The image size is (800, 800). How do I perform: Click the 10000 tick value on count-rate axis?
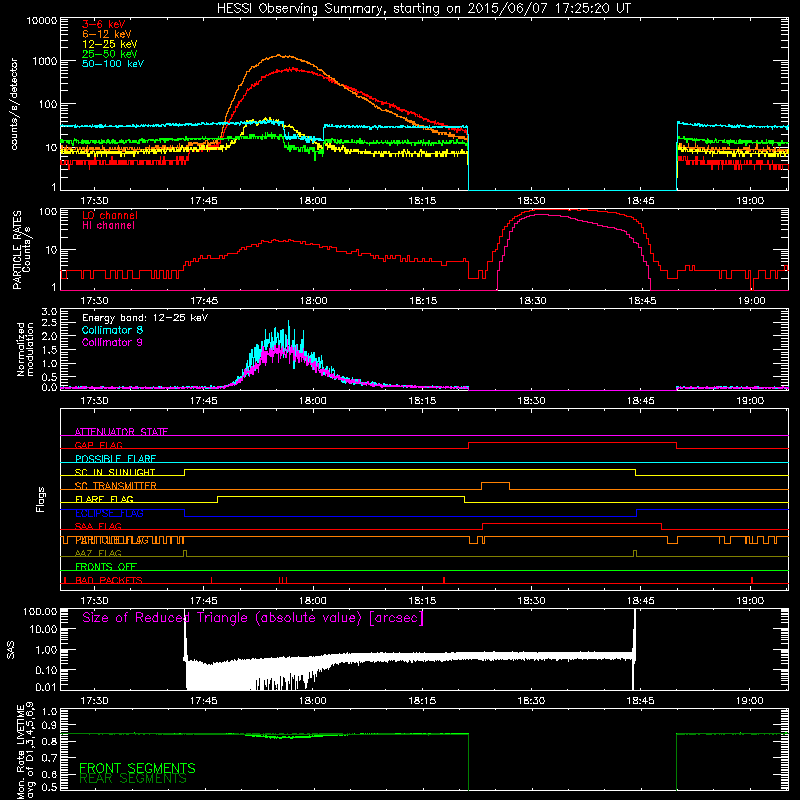pyautogui.click(x=42, y=21)
